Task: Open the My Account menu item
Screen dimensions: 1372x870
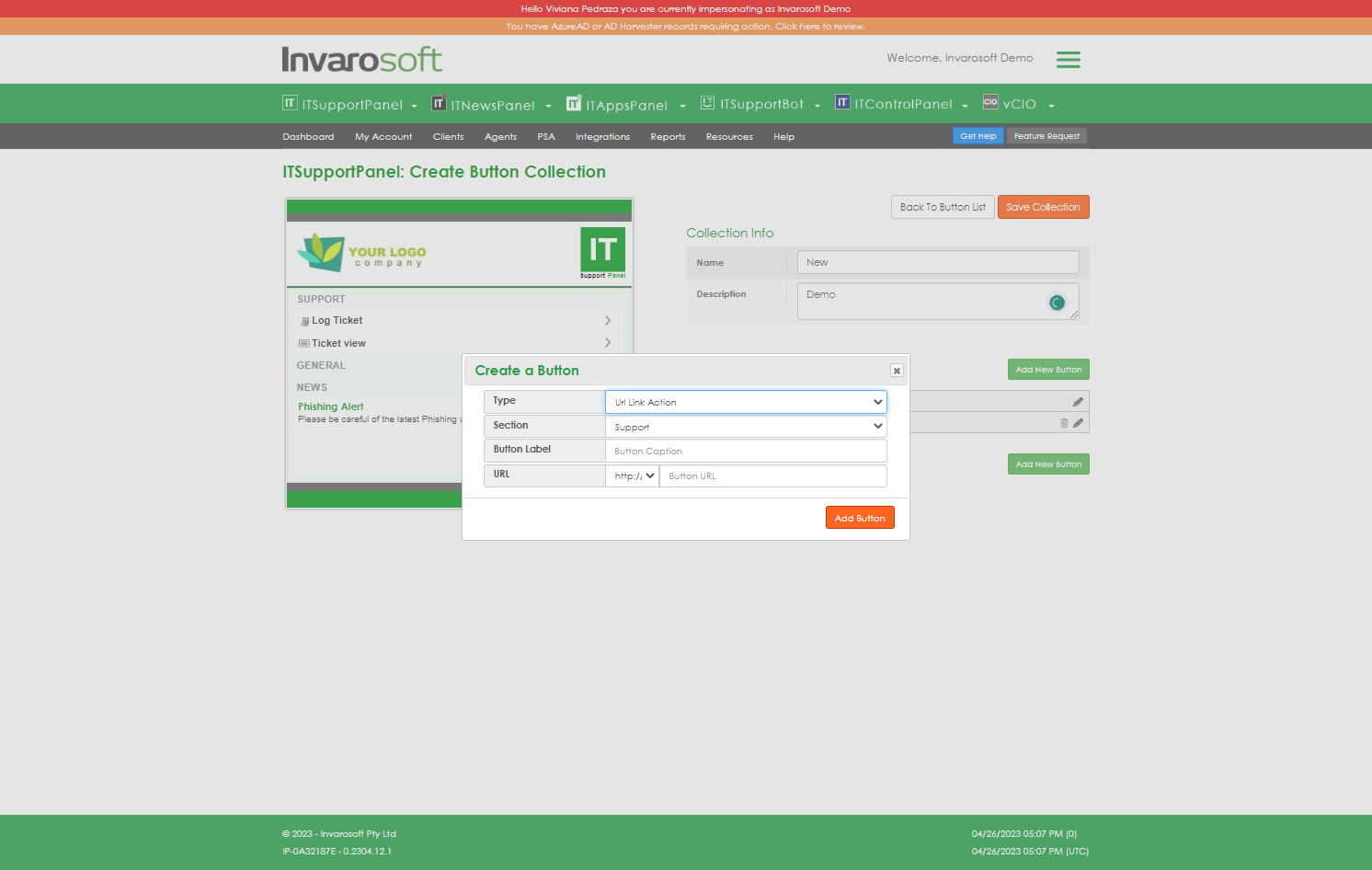Action: (383, 137)
